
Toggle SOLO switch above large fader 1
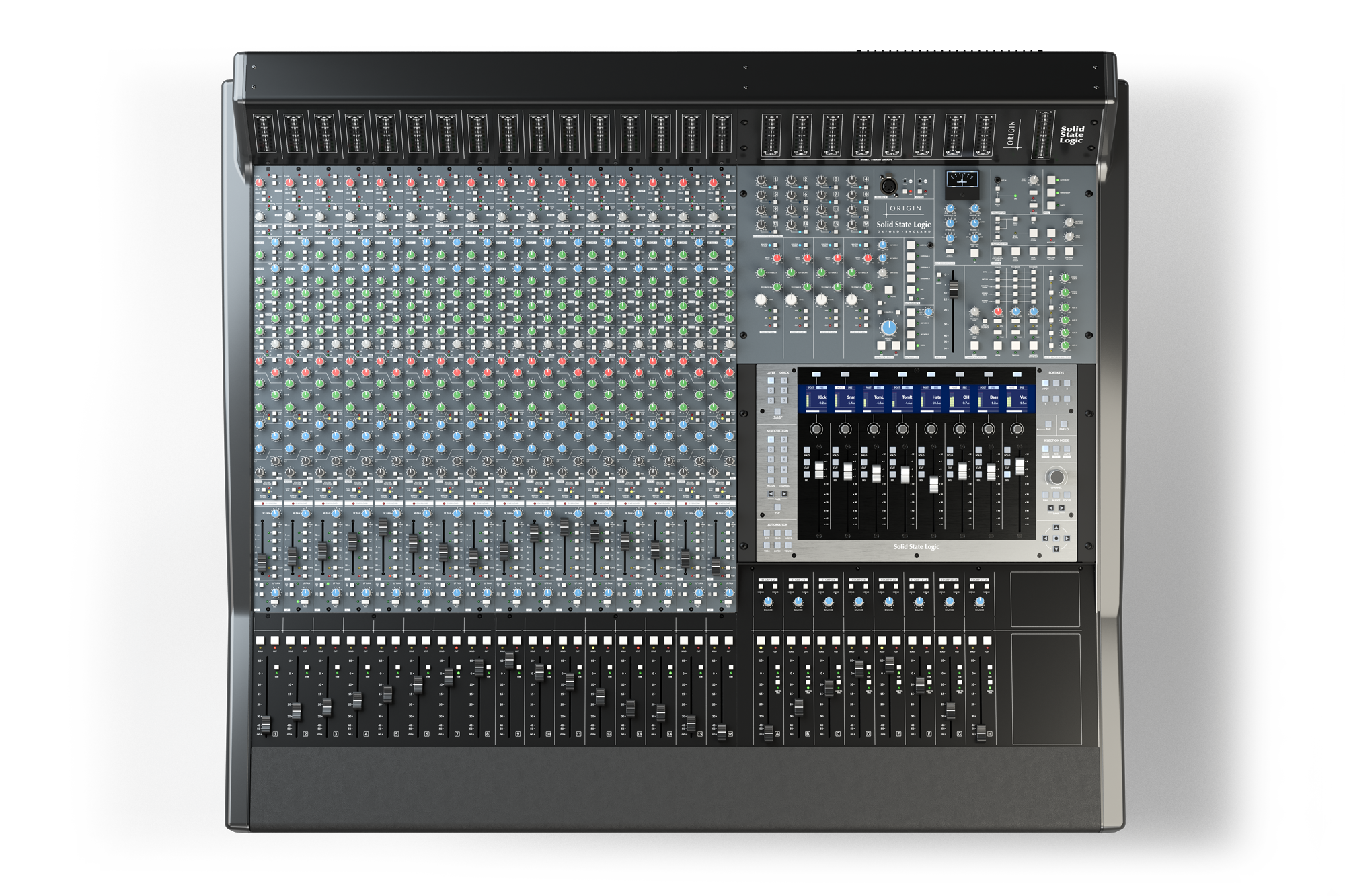click(x=260, y=641)
